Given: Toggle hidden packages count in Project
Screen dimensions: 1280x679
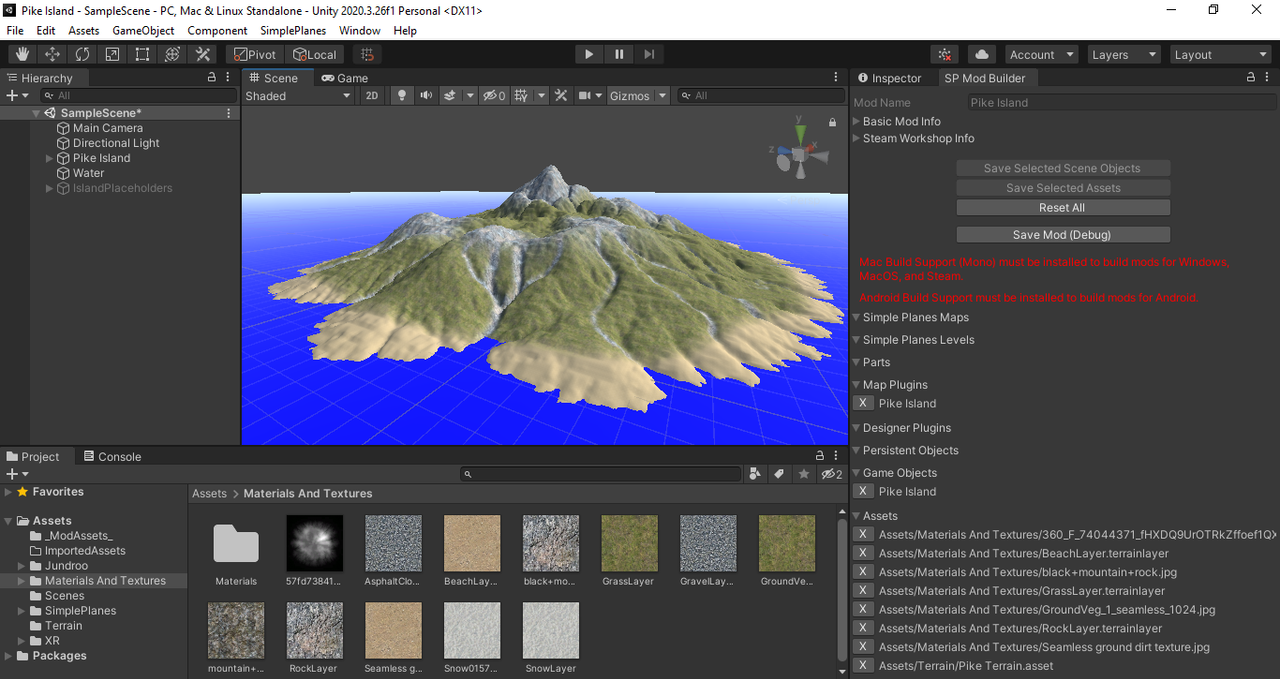Looking at the screenshot, I should pos(832,474).
